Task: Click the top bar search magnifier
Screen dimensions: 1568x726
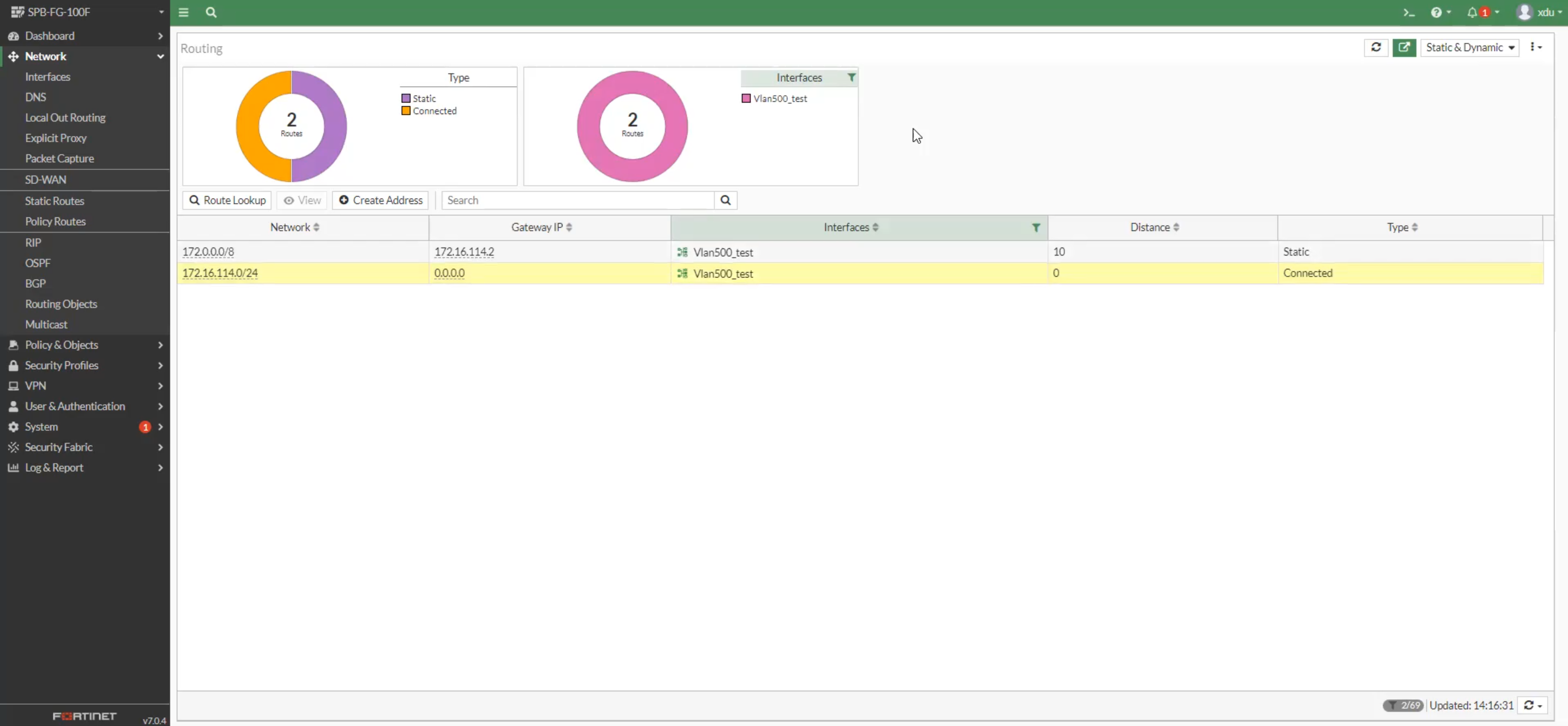Action: click(x=210, y=12)
